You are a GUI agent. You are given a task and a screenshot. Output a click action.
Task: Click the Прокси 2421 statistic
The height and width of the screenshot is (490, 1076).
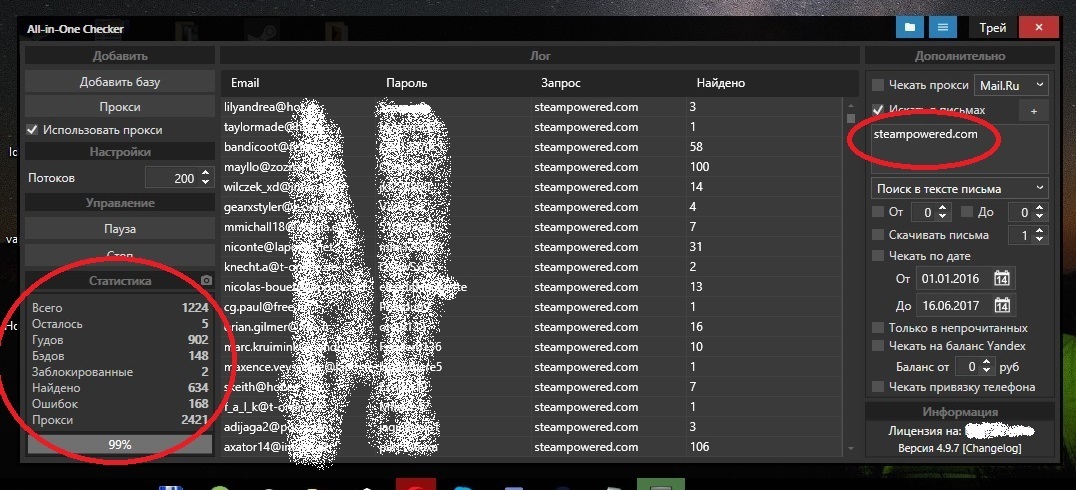pyautogui.click(x=120, y=420)
